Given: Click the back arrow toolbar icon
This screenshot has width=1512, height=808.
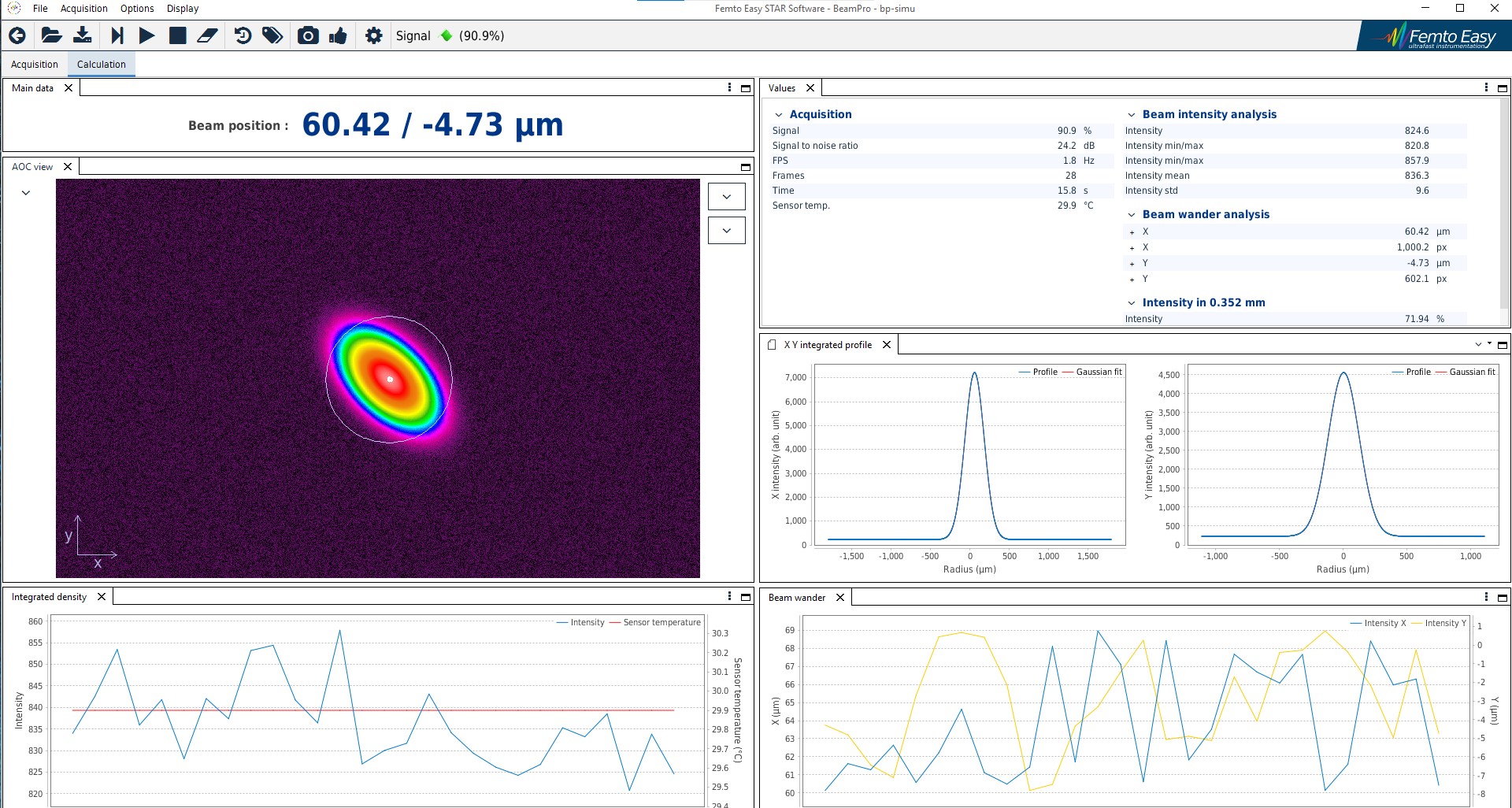Looking at the screenshot, I should coord(17,35).
